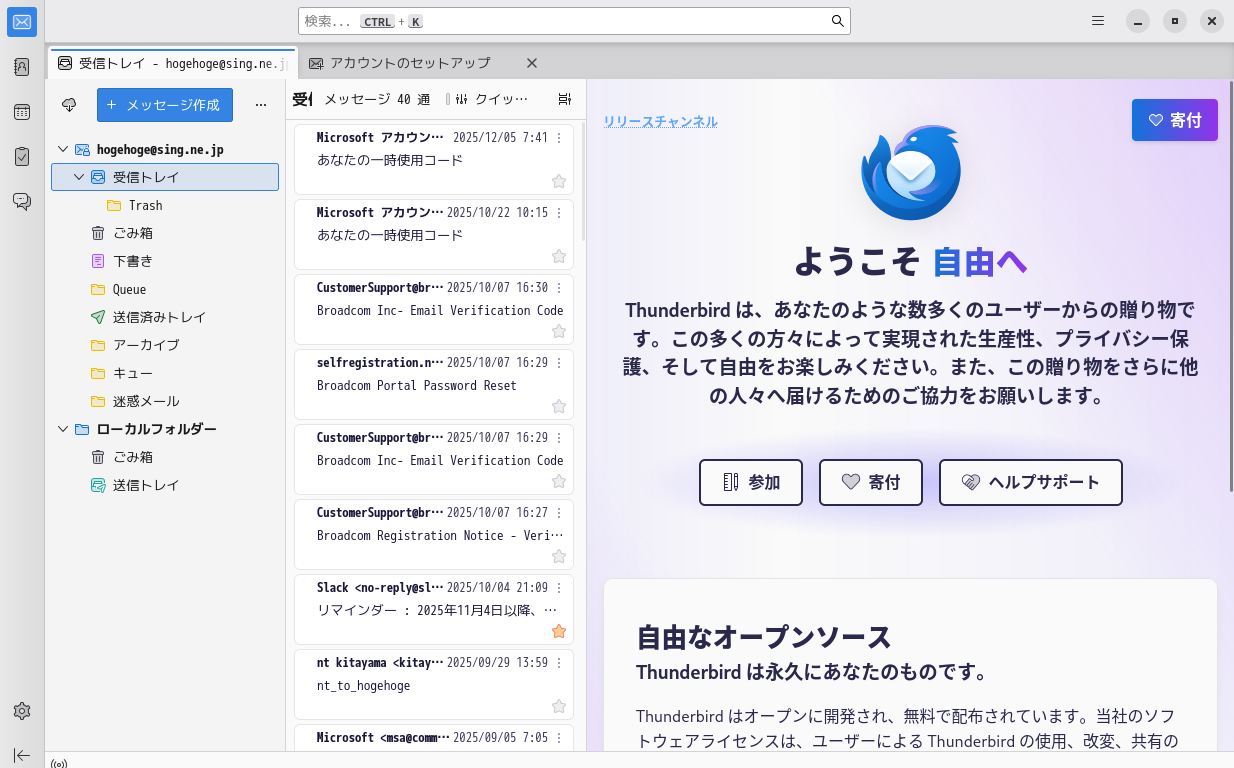Viewport: 1234px width, 768px height.
Task: Open the Chat space icon
Action: (22, 202)
